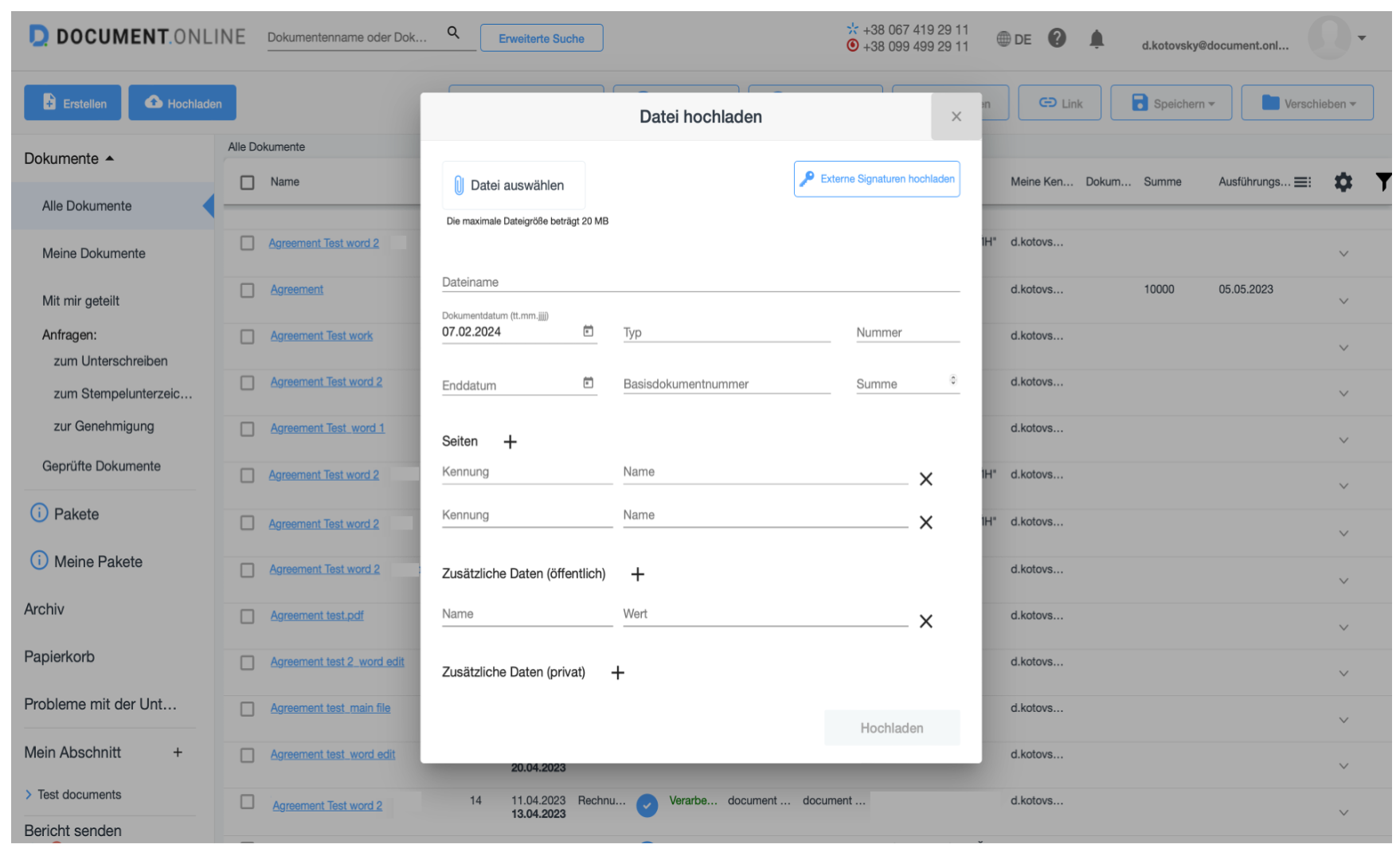Check the box for Agreement test.pdf
This screenshot has width=1400, height=860.
pyautogui.click(x=248, y=616)
